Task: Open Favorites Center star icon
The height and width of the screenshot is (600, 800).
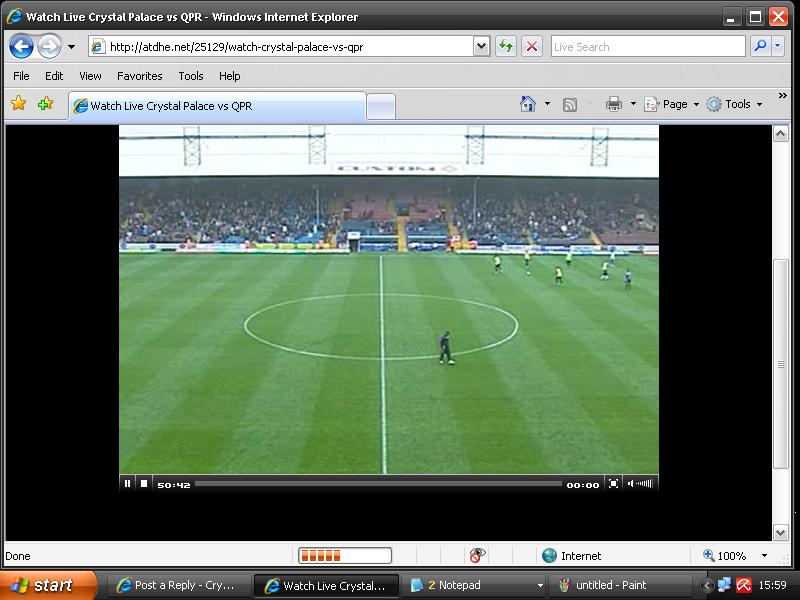Action: pos(18,104)
